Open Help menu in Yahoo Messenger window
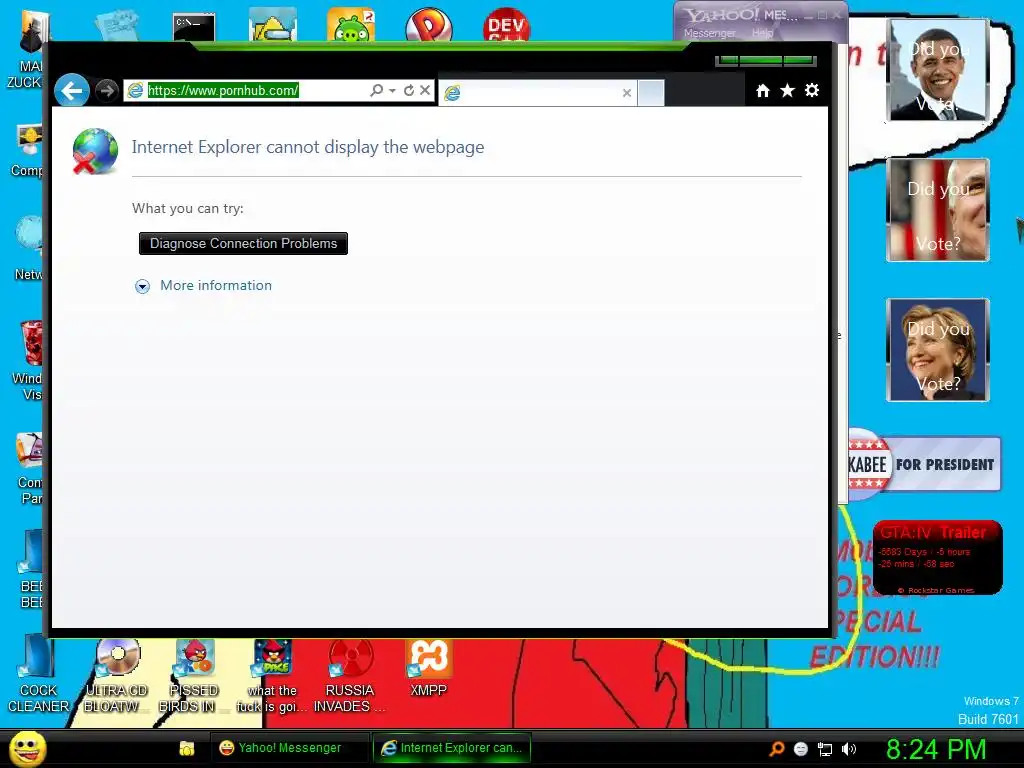This screenshot has width=1024, height=768. pos(762,33)
